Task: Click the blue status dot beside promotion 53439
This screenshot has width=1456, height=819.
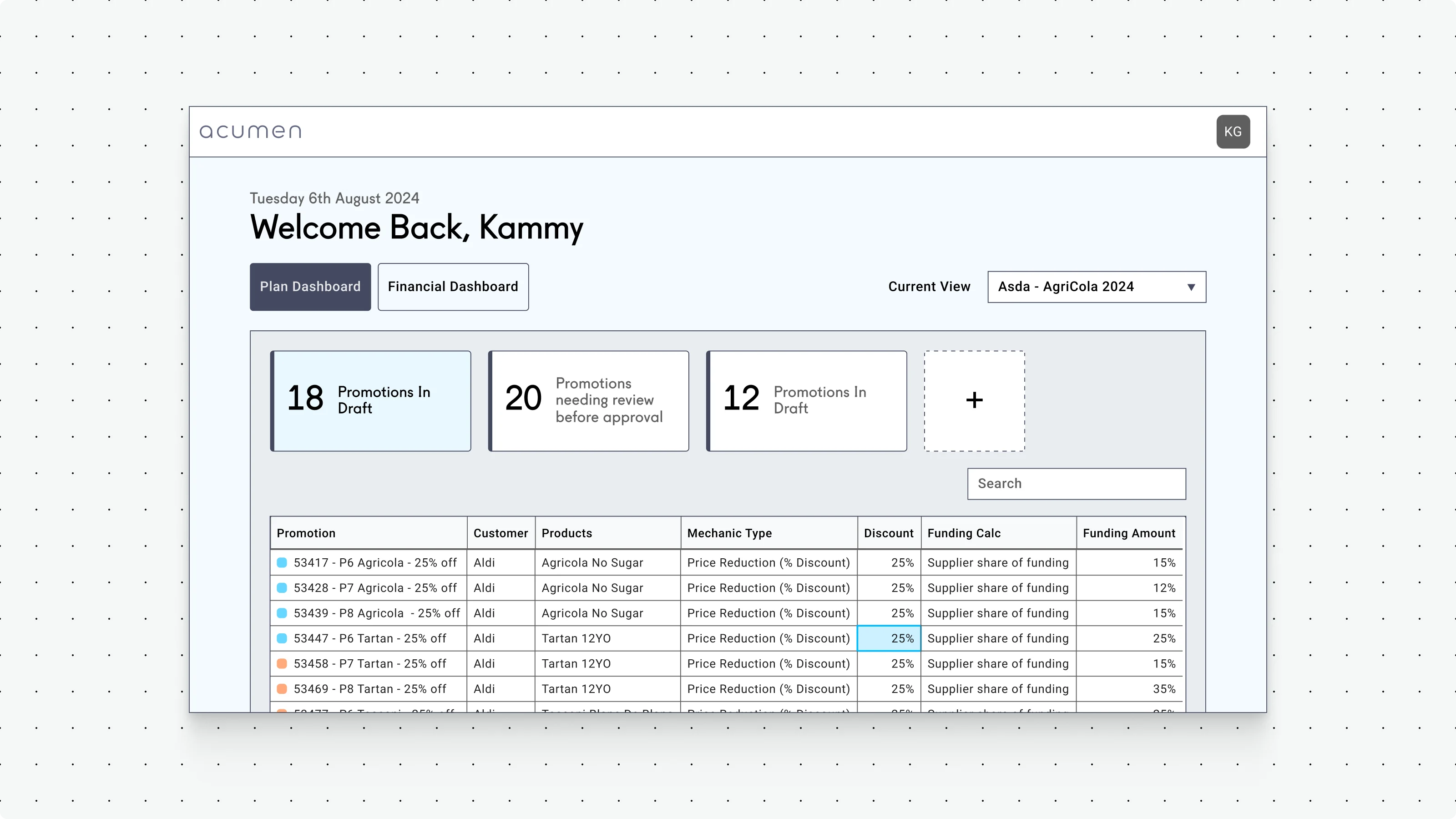Action: 283,613
